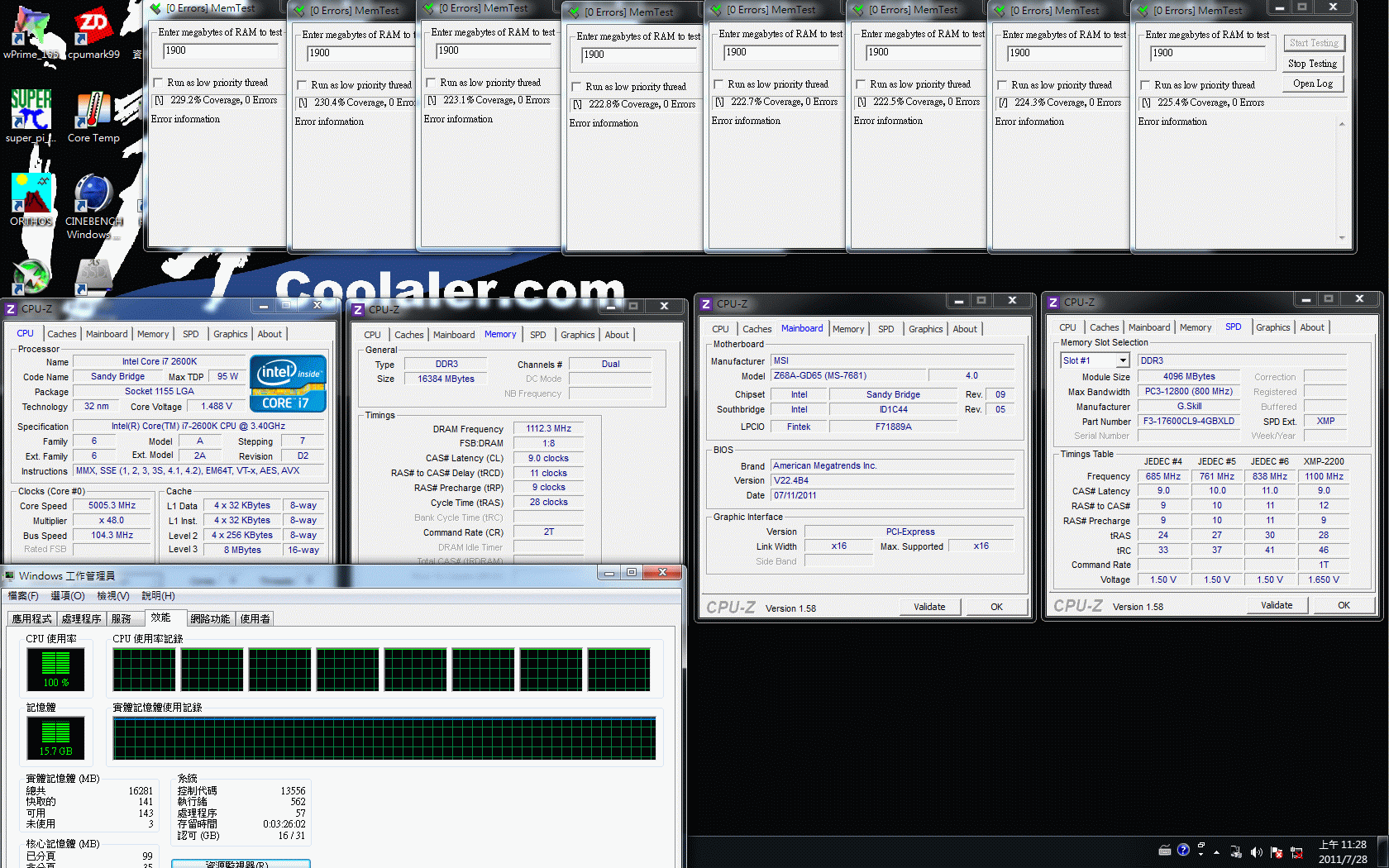Switch to Caches tab in CPU-Z Processor window
Image resolution: width=1389 pixels, height=868 pixels.
62,334
